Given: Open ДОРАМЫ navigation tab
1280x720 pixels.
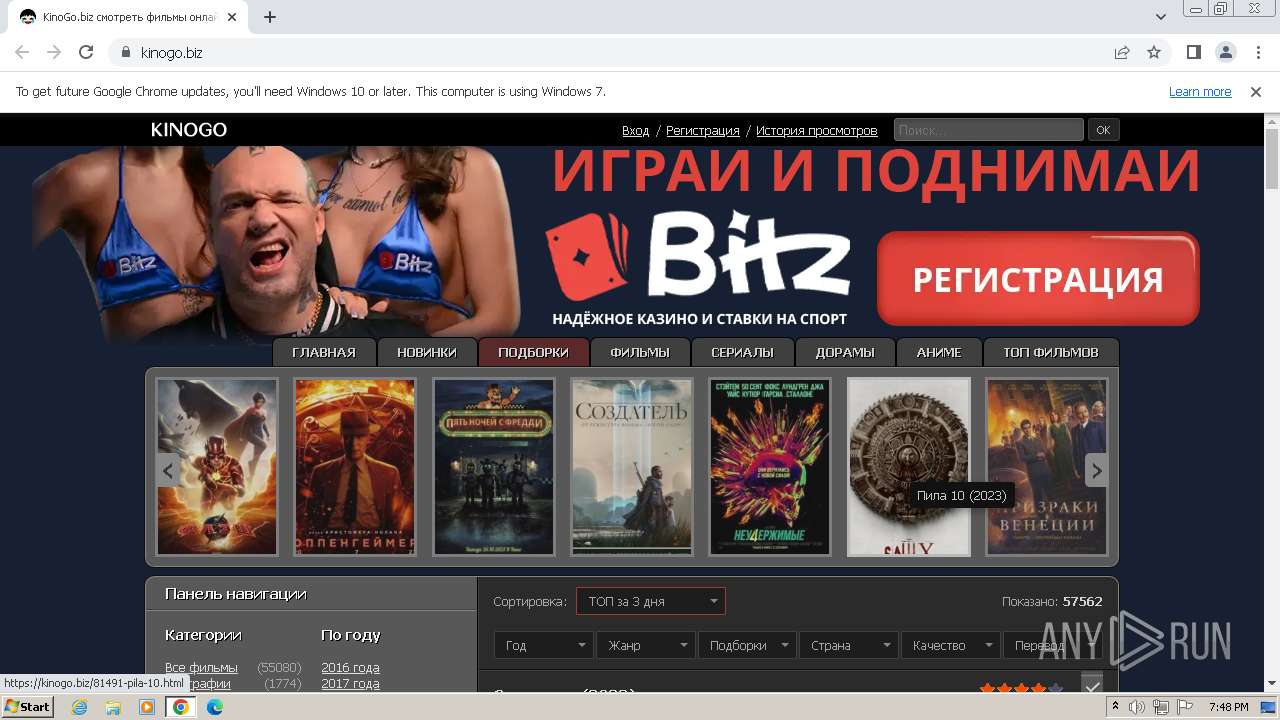Looking at the screenshot, I should [845, 352].
